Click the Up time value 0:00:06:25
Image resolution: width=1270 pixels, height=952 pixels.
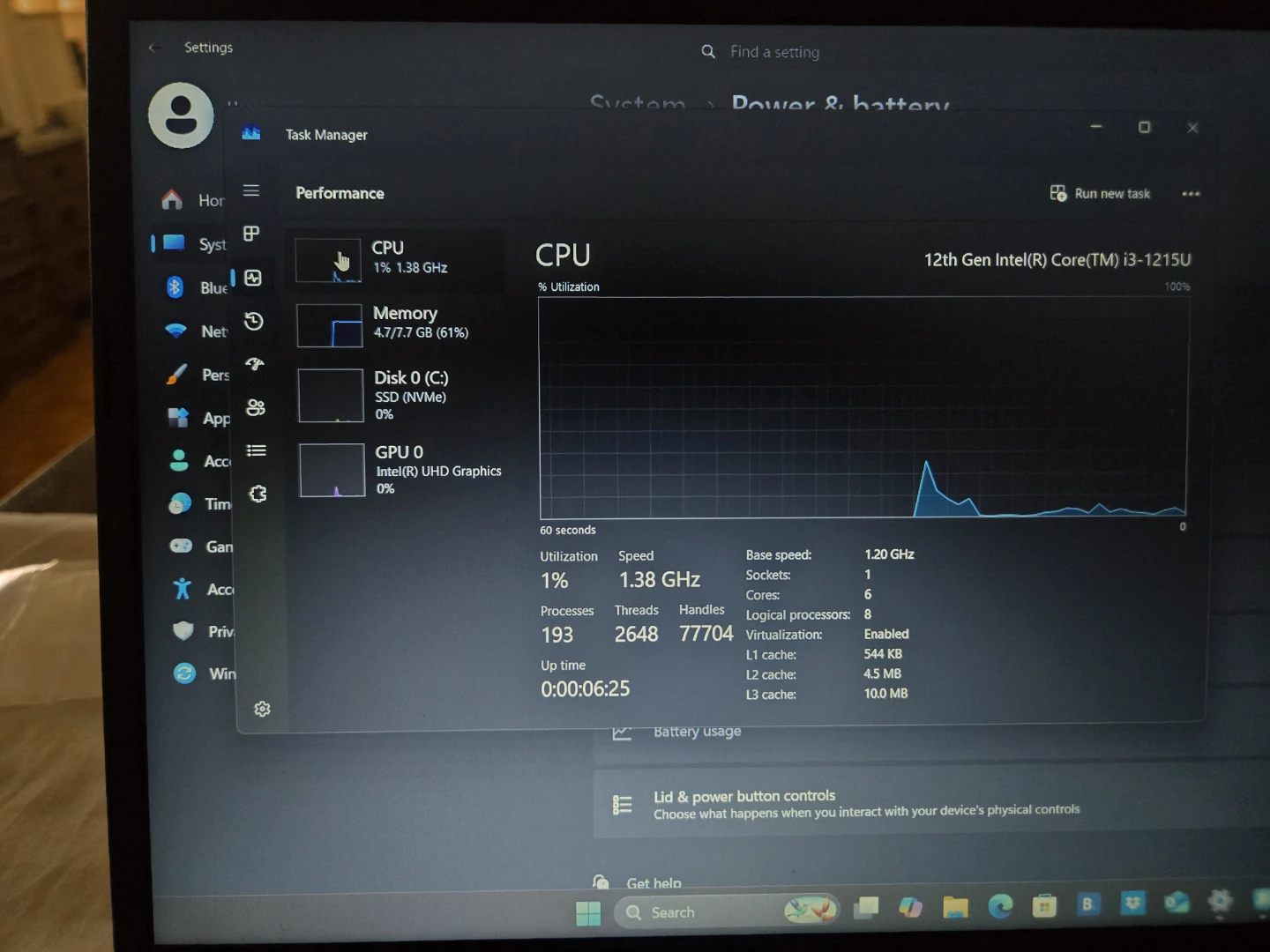tap(586, 688)
